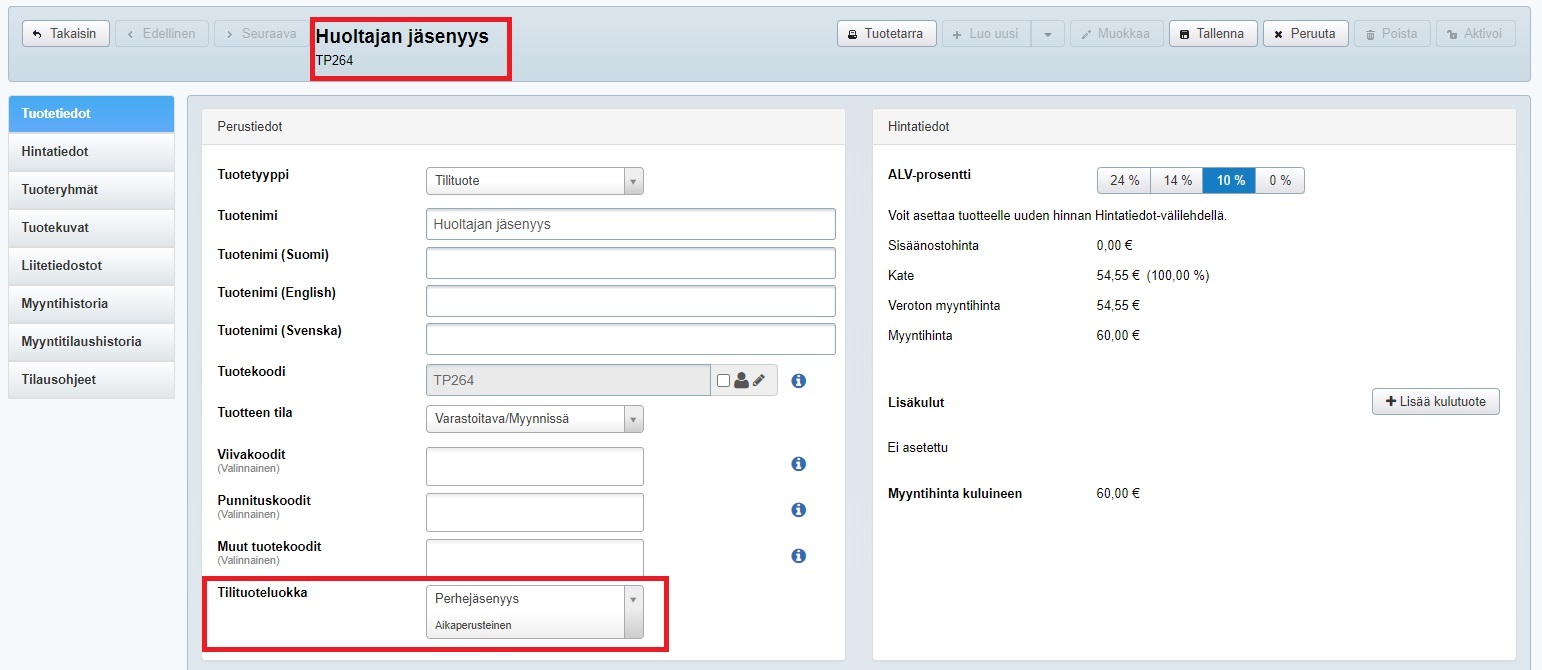Click Lisää kulutuote button

pyautogui.click(x=1435, y=402)
